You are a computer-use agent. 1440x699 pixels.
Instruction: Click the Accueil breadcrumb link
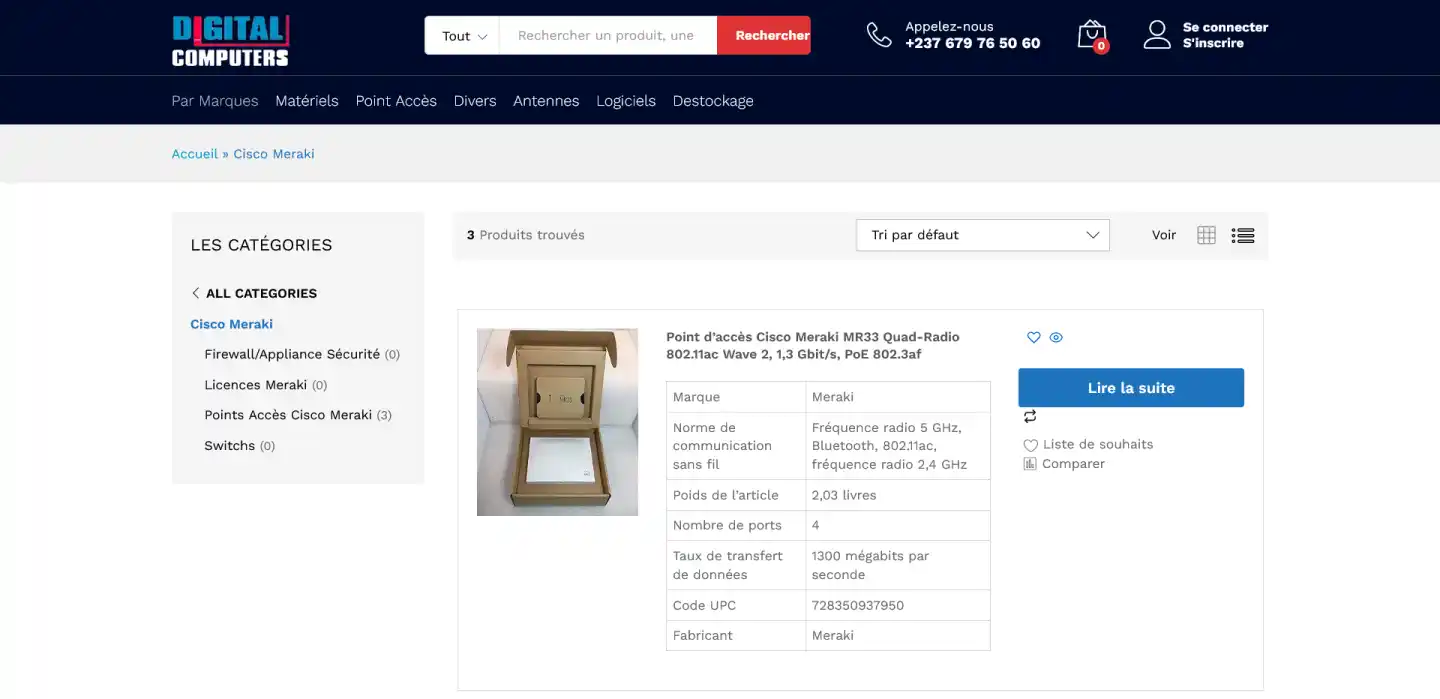(195, 154)
